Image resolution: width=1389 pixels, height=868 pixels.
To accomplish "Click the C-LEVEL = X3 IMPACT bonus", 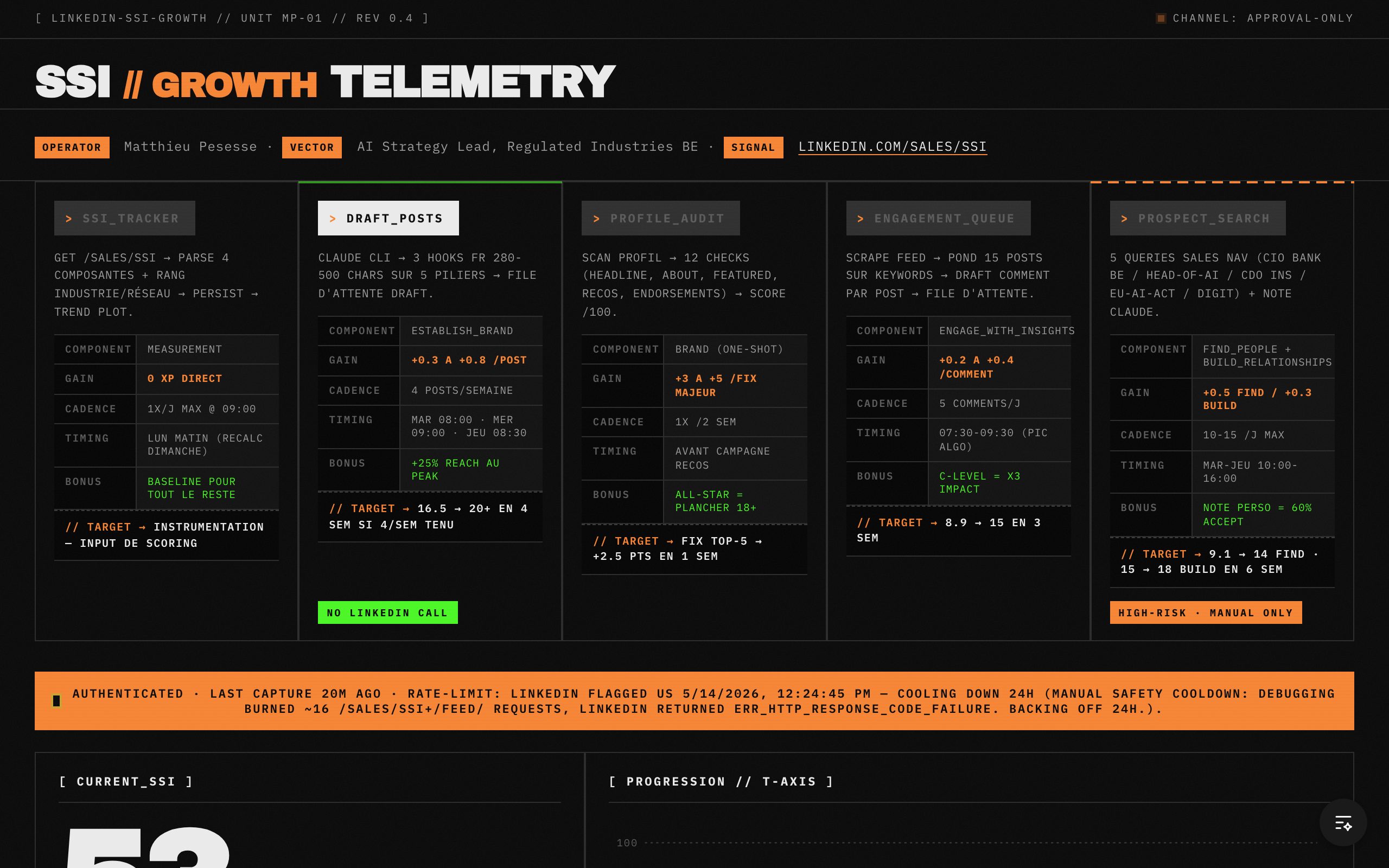I will click(999, 483).
